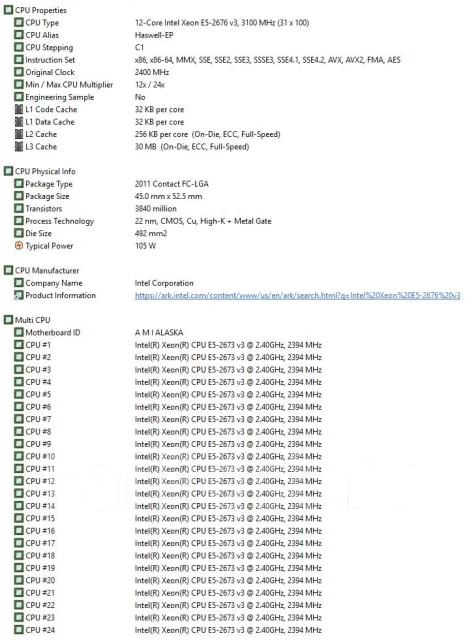Click the L3 Cache chip icon

click(x=19, y=147)
